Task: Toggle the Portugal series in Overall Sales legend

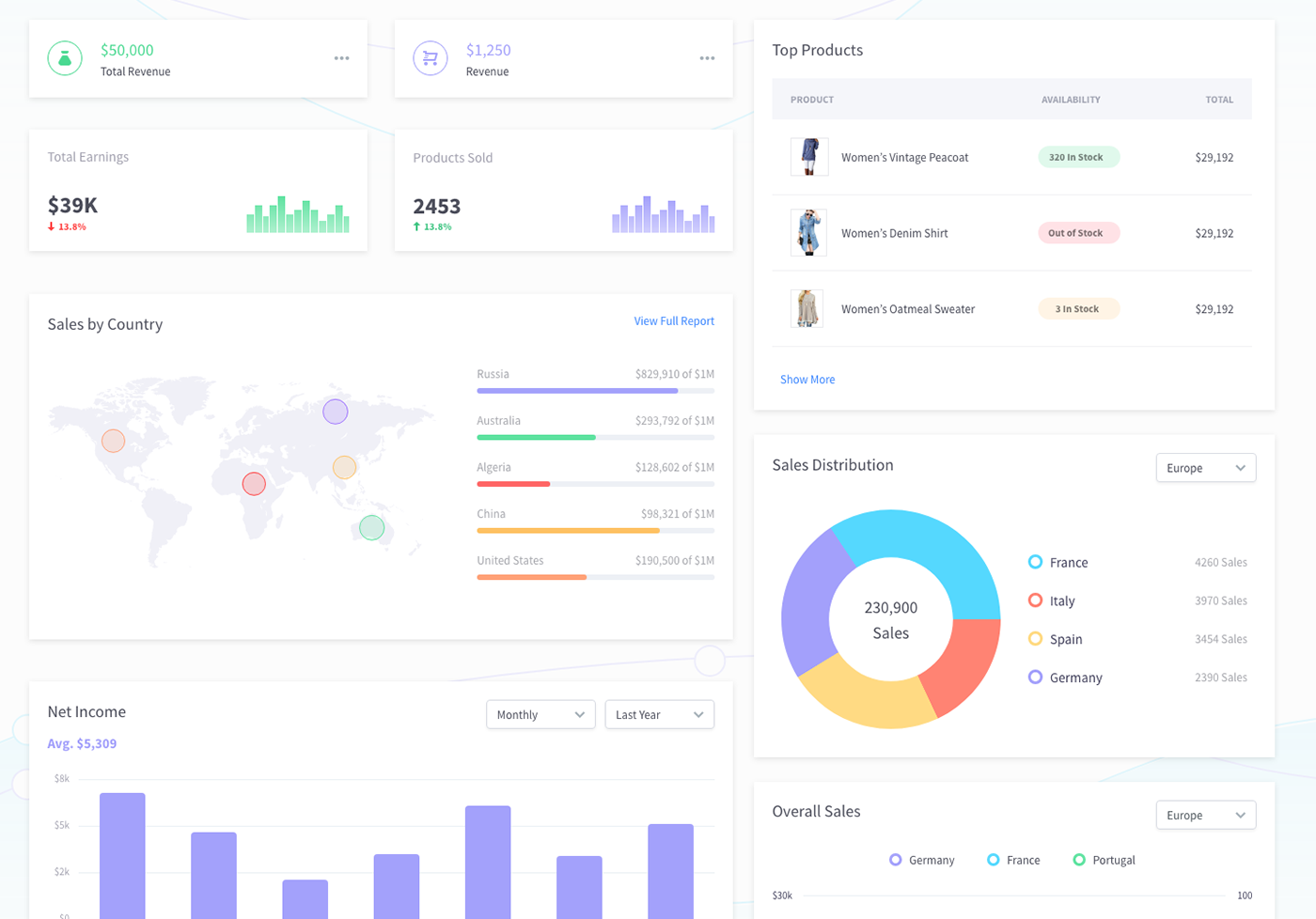Action: pyautogui.click(x=1104, y=860)
